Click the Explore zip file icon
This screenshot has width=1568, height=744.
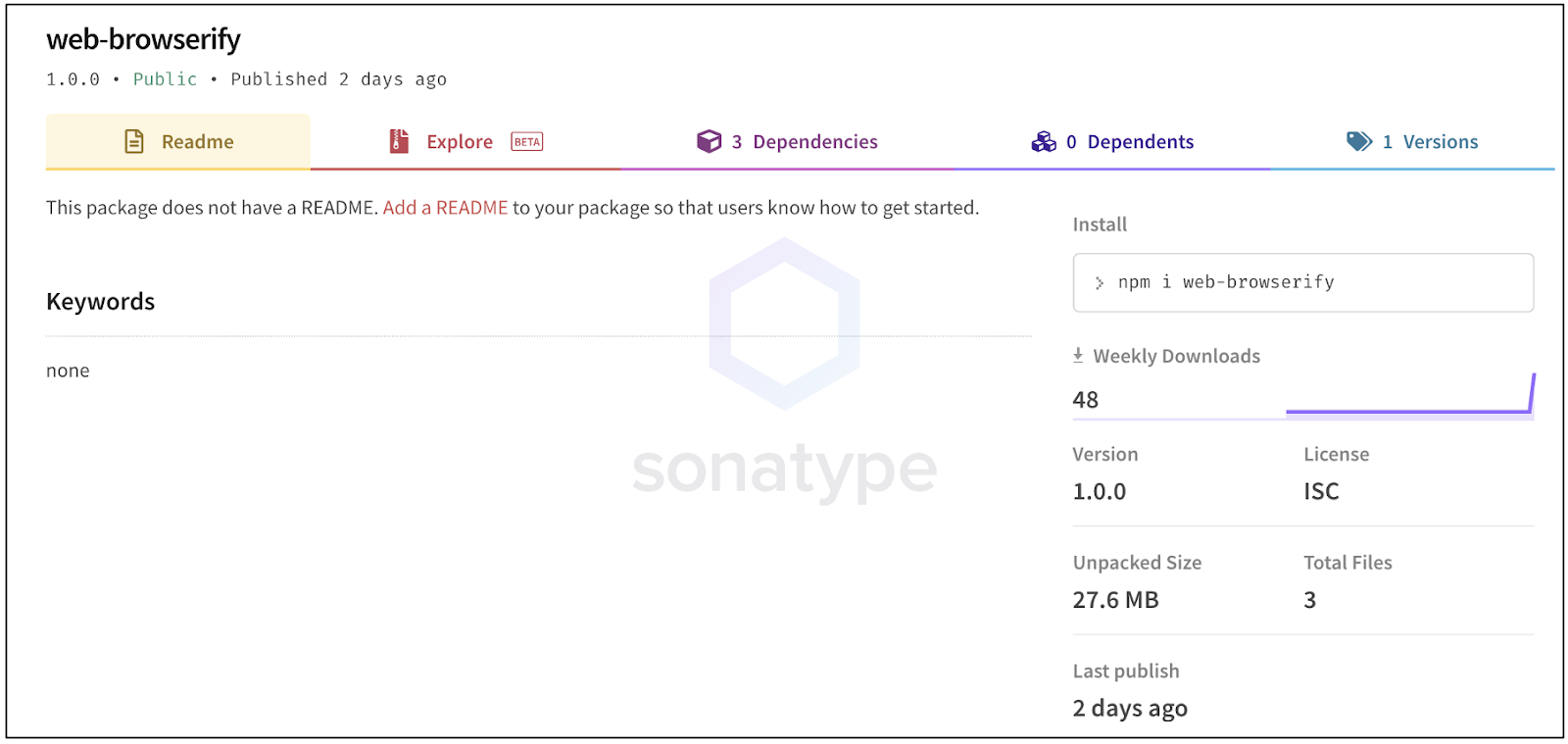point(399,142)
